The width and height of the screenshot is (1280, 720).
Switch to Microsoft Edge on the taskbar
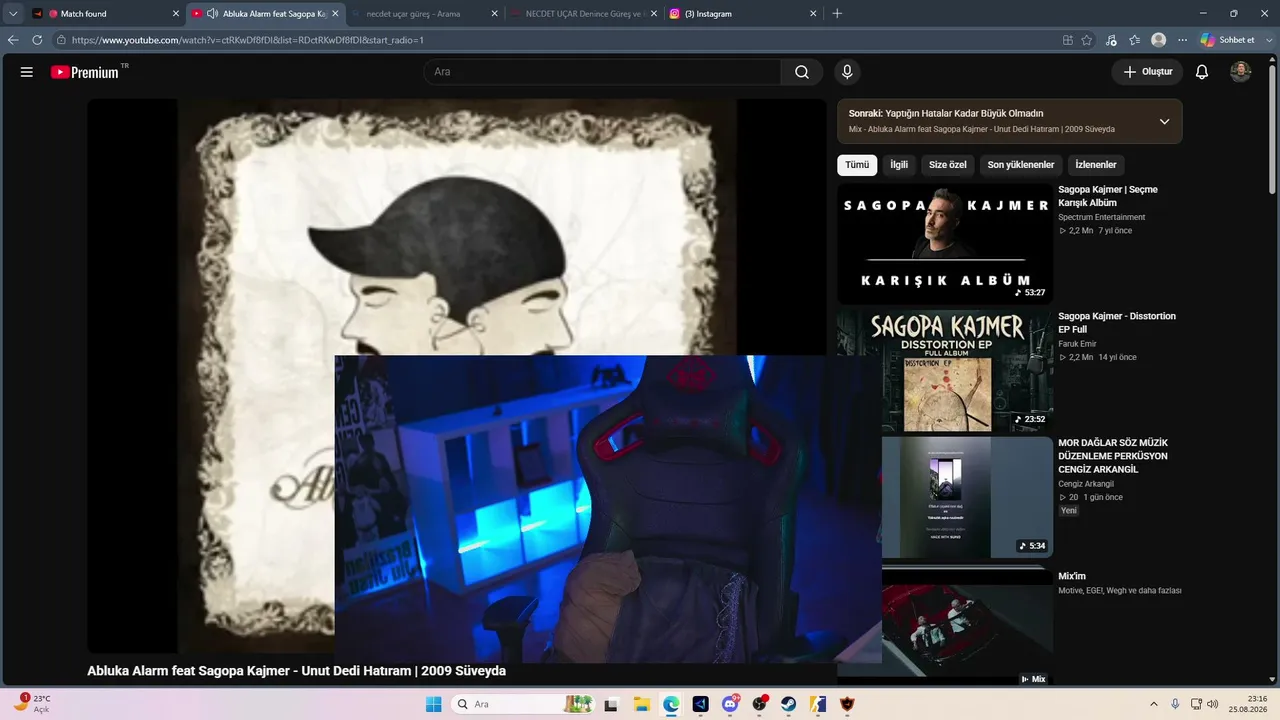pos(671,704)
